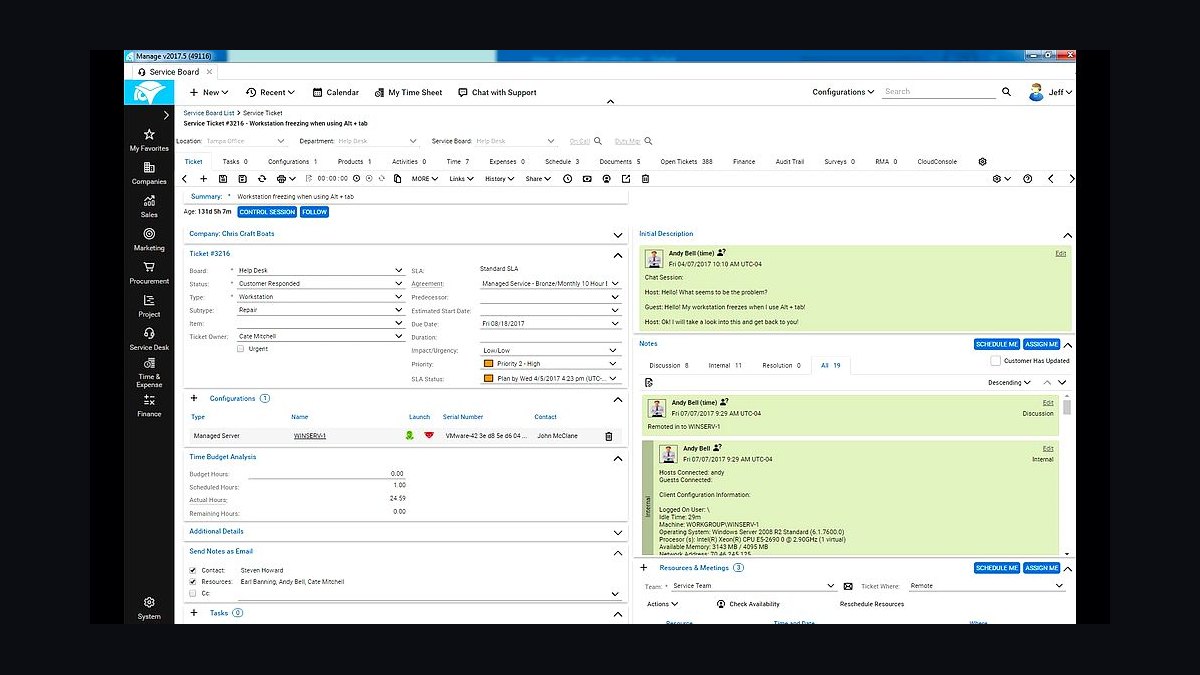This screenshot has width=1200, height=675.
Task: Click the refresh icon in ticket toolbar
Action: tap(262, 179)
